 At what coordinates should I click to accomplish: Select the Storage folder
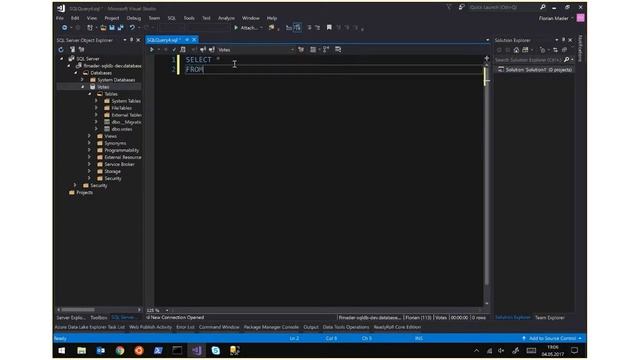click(x=112, y=171)
